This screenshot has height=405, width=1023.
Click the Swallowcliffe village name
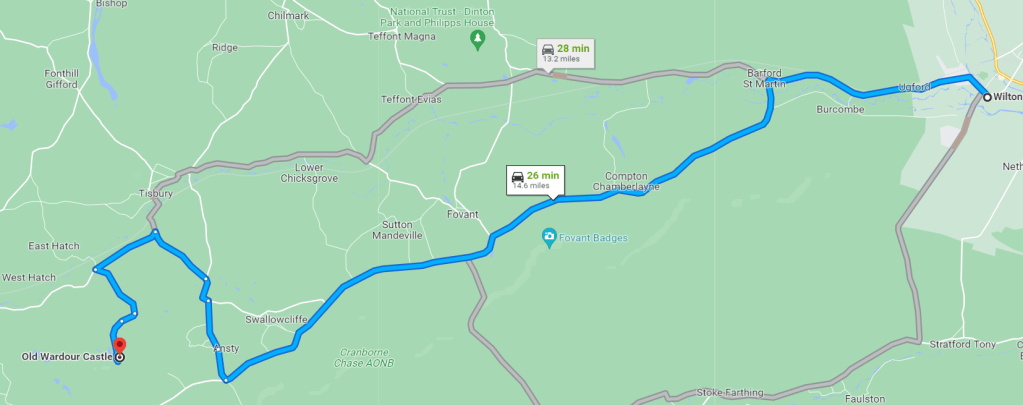tap(273, 320)
